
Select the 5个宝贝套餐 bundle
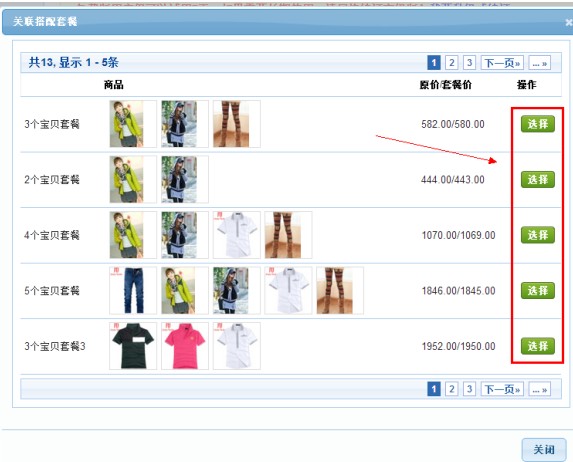[538, 291]
